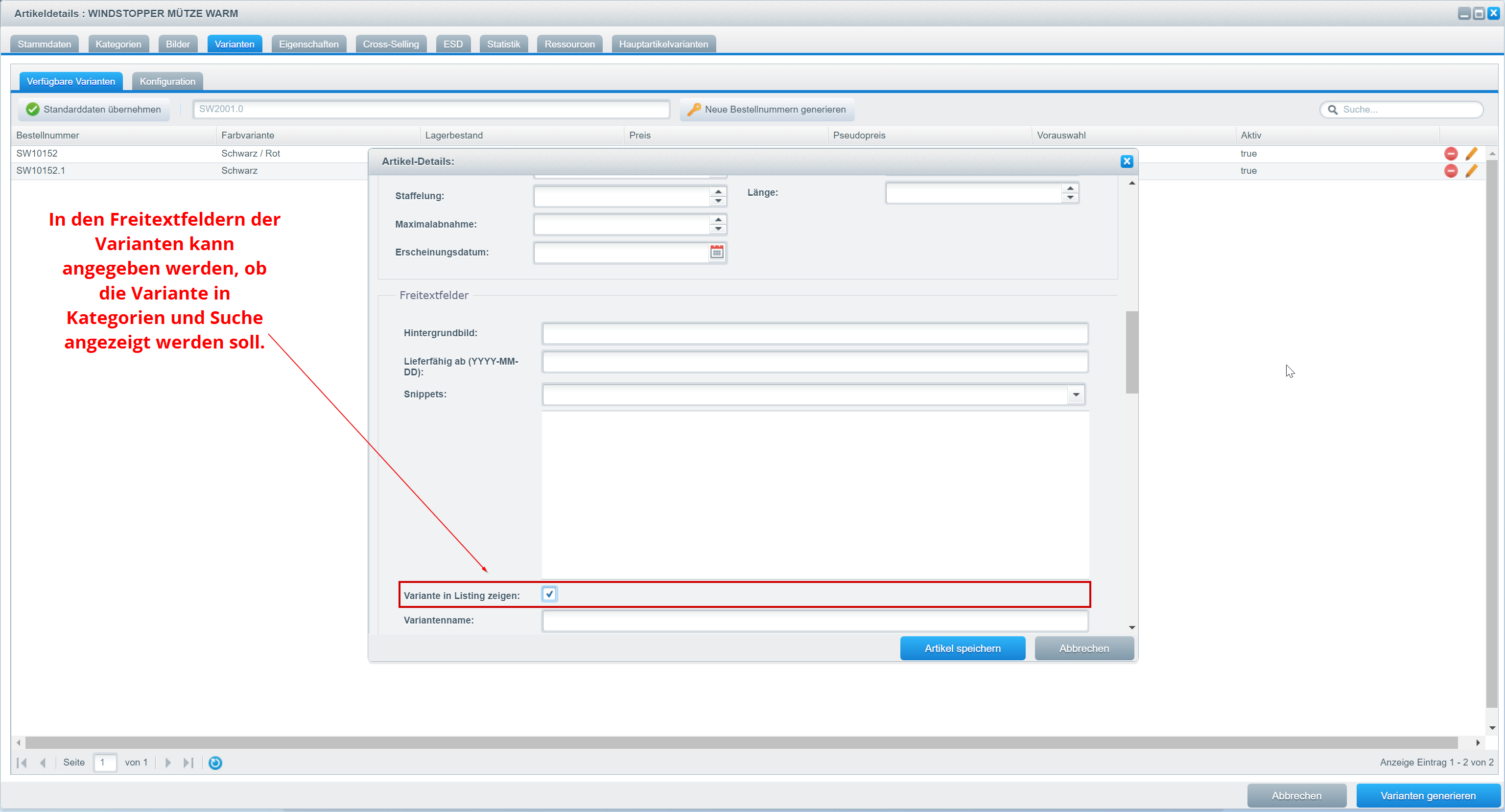Open the Erscheinungsdatum calendar picker

(x=716, y=253)
